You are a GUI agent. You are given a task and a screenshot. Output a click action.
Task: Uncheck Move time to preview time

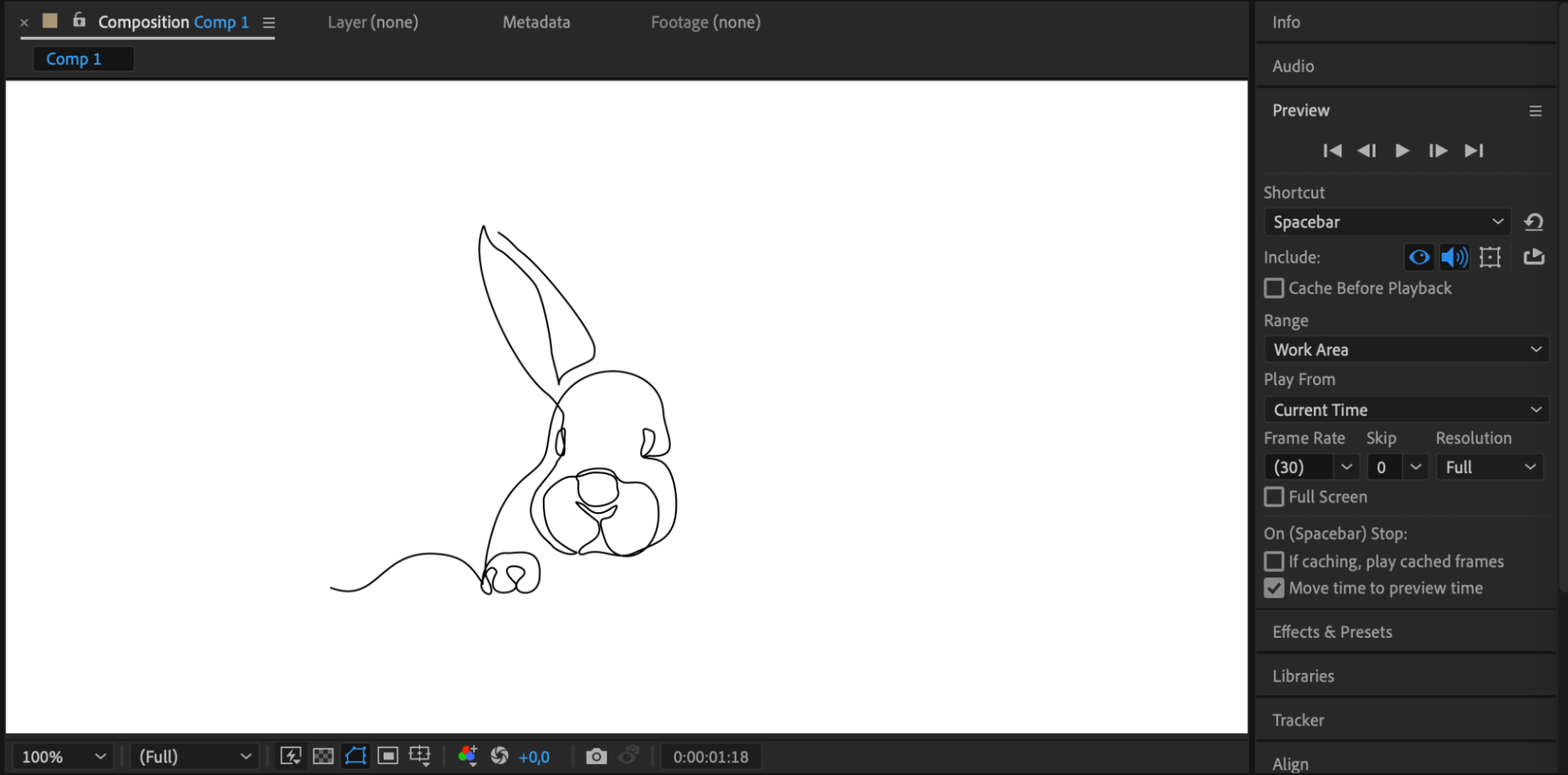[x=1275, y=588]
